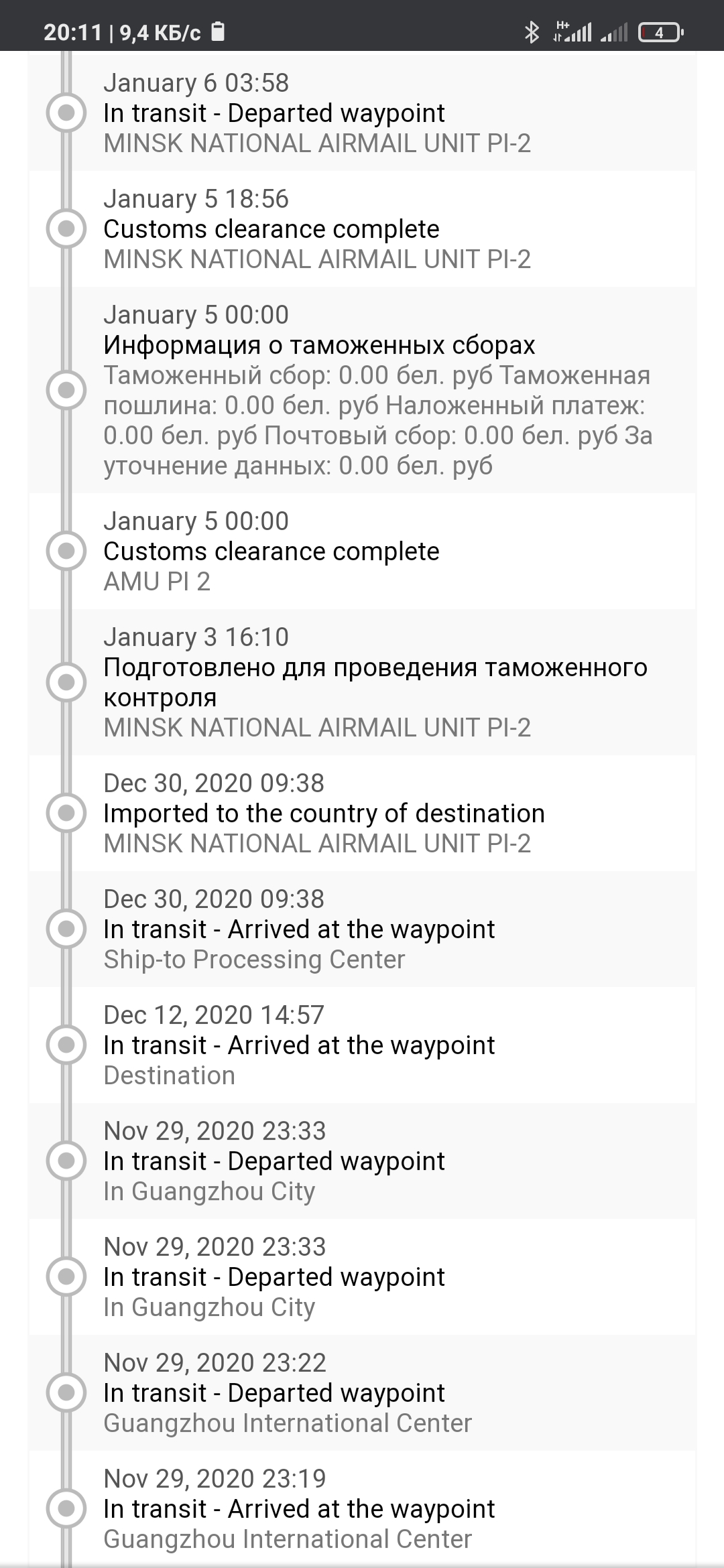Tap the battery indicator icon showing 4
Screen dimensions: 724x1568
[660, 32]
